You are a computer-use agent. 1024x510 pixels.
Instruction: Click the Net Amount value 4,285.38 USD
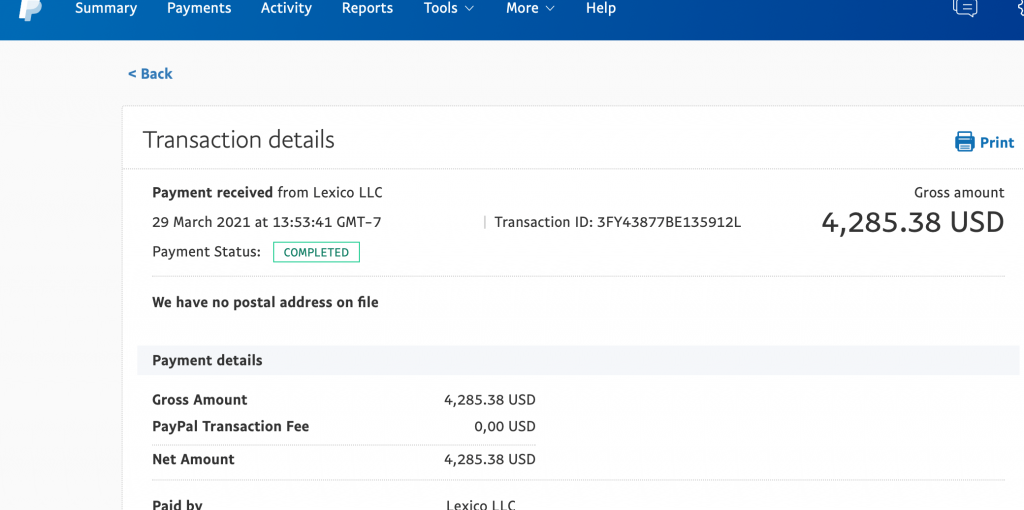click(x=490, y=459)
